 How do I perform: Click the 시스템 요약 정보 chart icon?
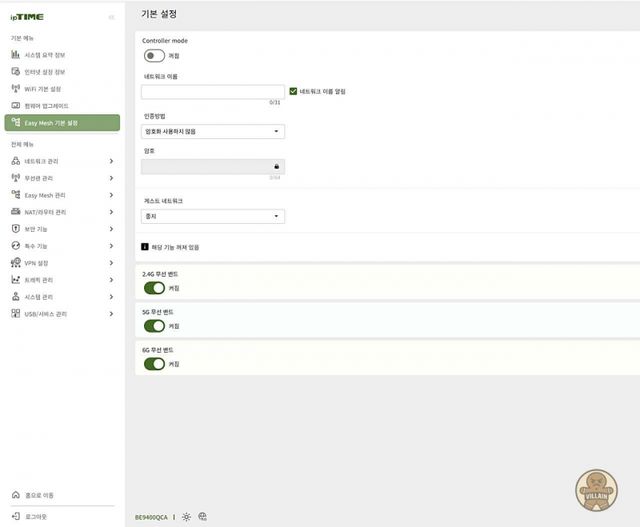(x=15, y=55)
